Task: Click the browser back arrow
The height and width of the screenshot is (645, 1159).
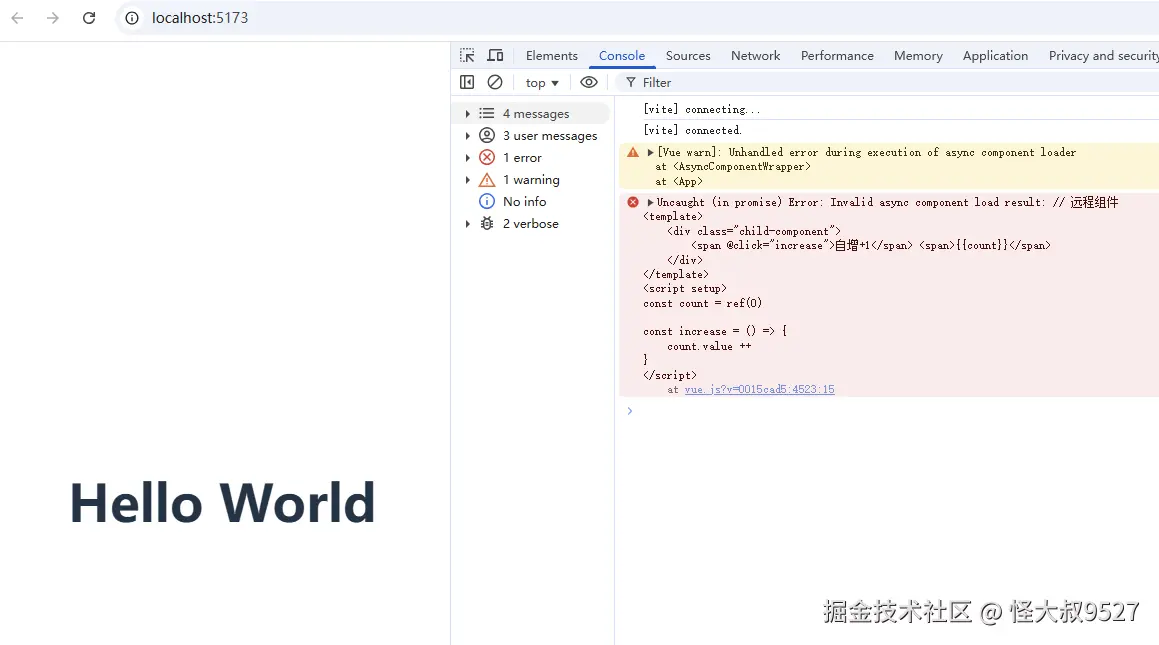Action: [x=17, y=18]
